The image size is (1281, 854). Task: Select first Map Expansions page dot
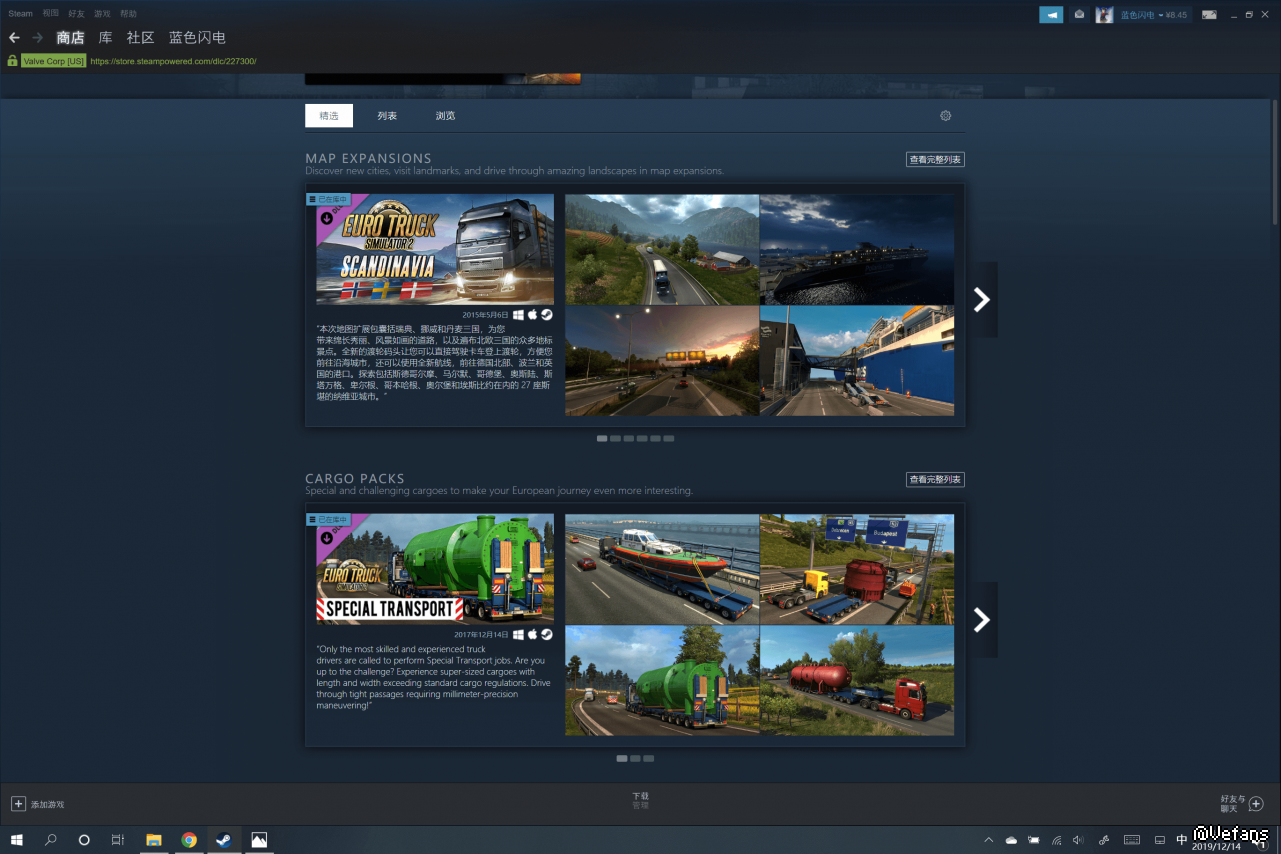coord(602,438)
